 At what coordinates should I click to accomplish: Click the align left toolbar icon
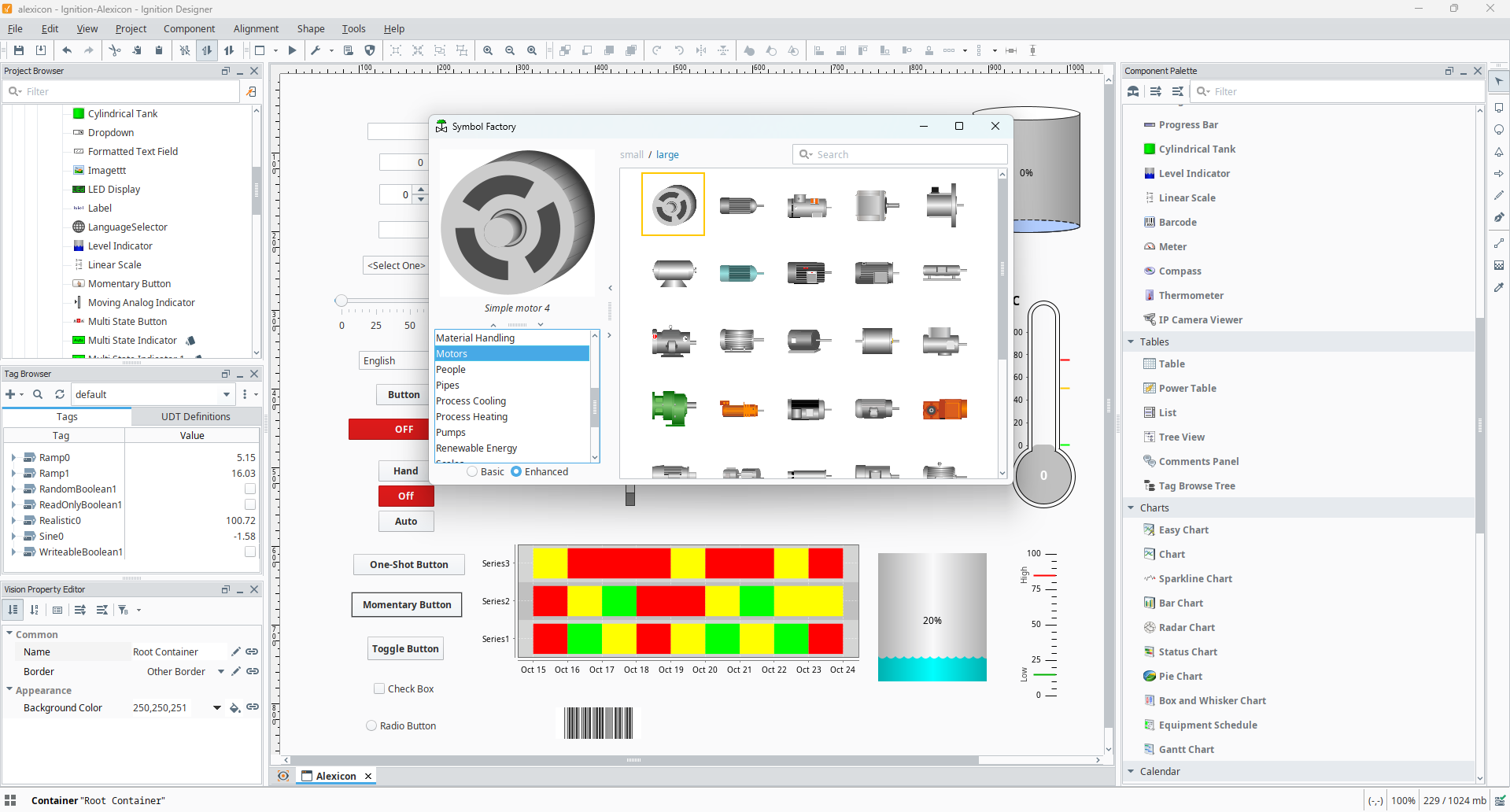[819, 50]
